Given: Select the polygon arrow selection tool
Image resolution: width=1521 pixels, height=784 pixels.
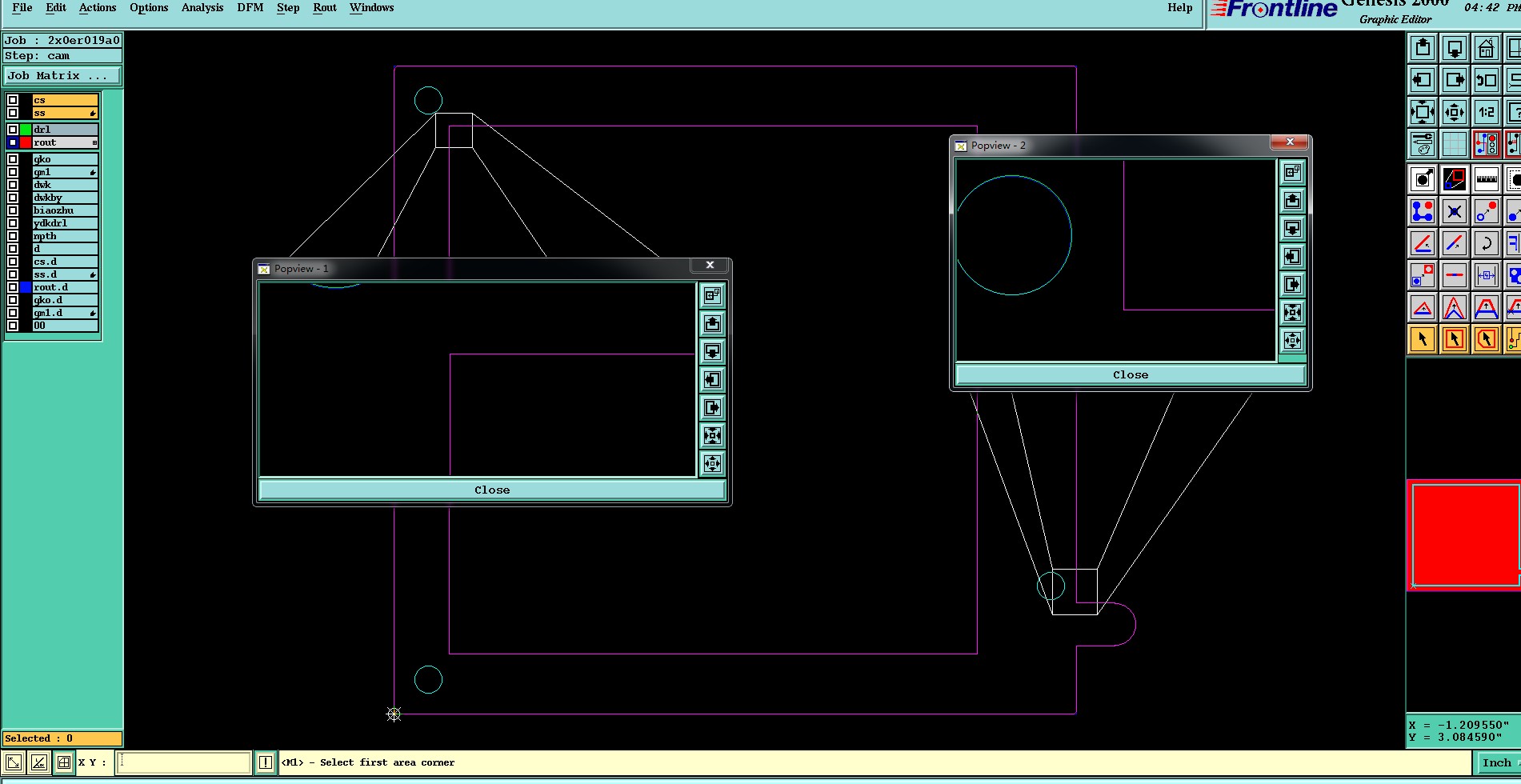Looking at the screenshot, I should point(1487,339).
